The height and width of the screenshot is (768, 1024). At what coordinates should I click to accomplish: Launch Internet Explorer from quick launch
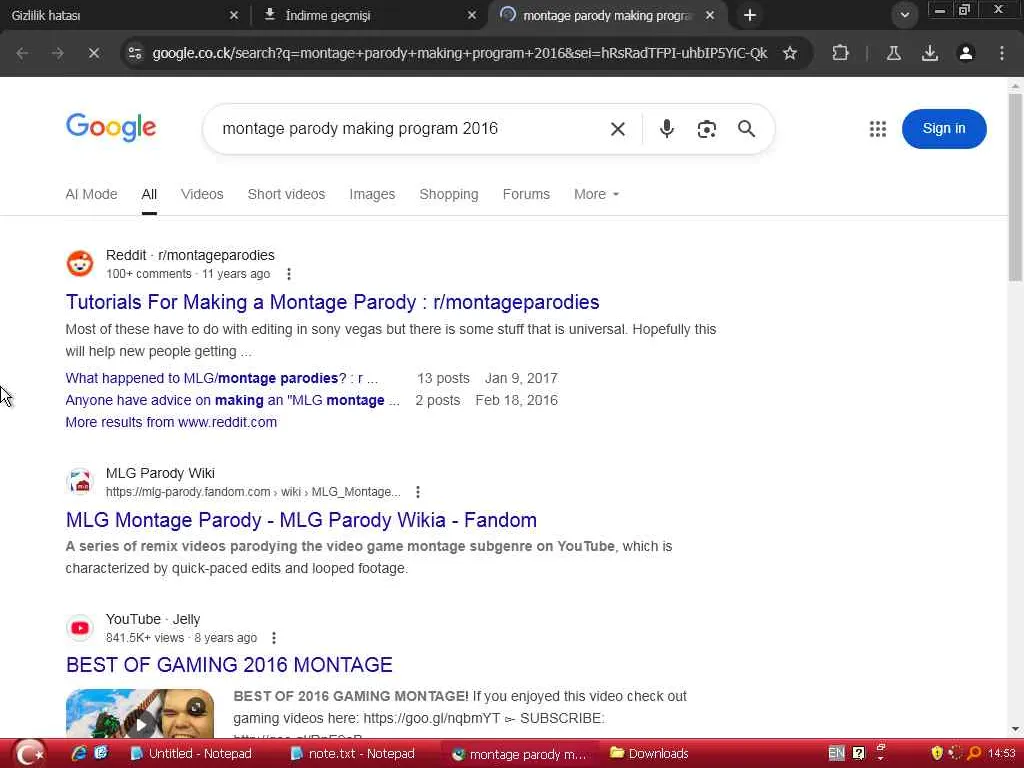(x=79, y=754)
